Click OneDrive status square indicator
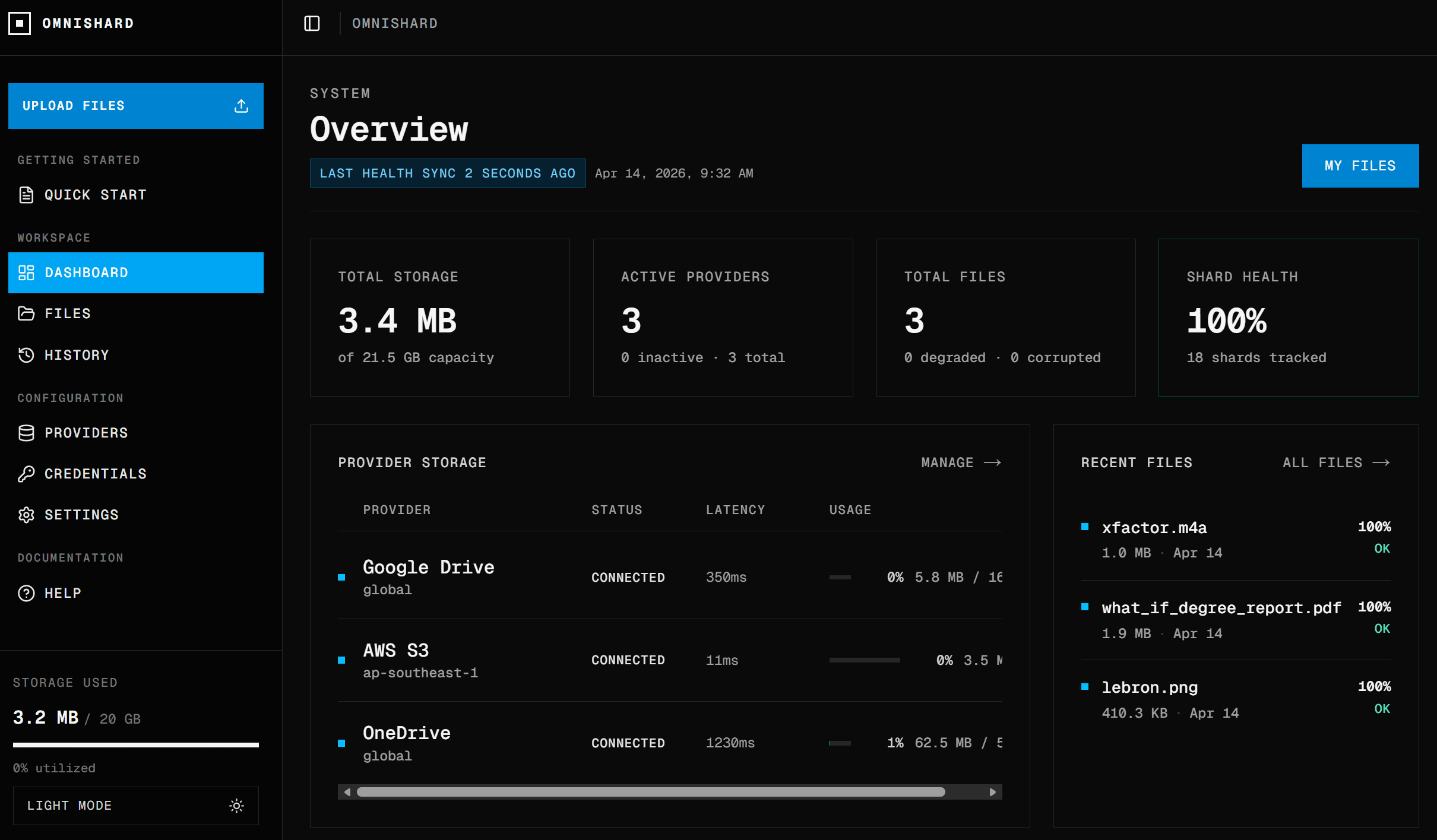Image resolution: width=1437 pixels, height=840 pixels. click(341, 743)
